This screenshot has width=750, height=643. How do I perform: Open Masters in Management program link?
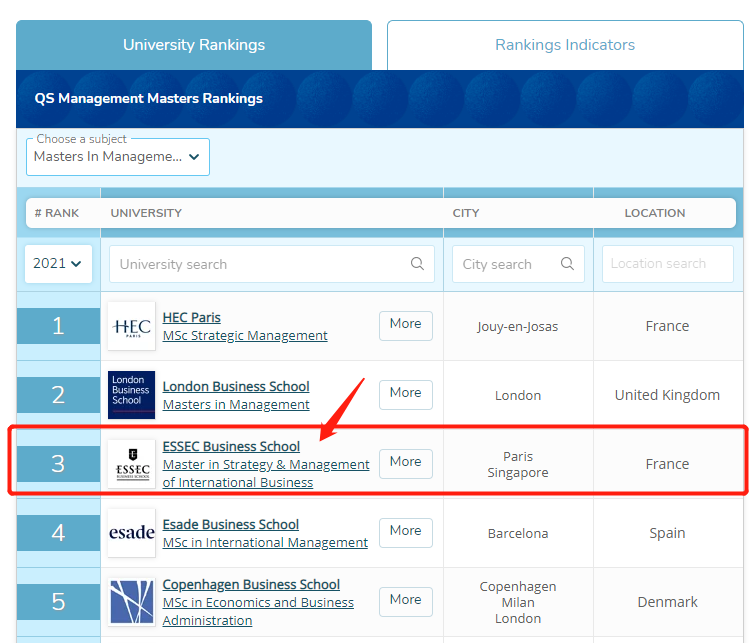click(236, 405)
